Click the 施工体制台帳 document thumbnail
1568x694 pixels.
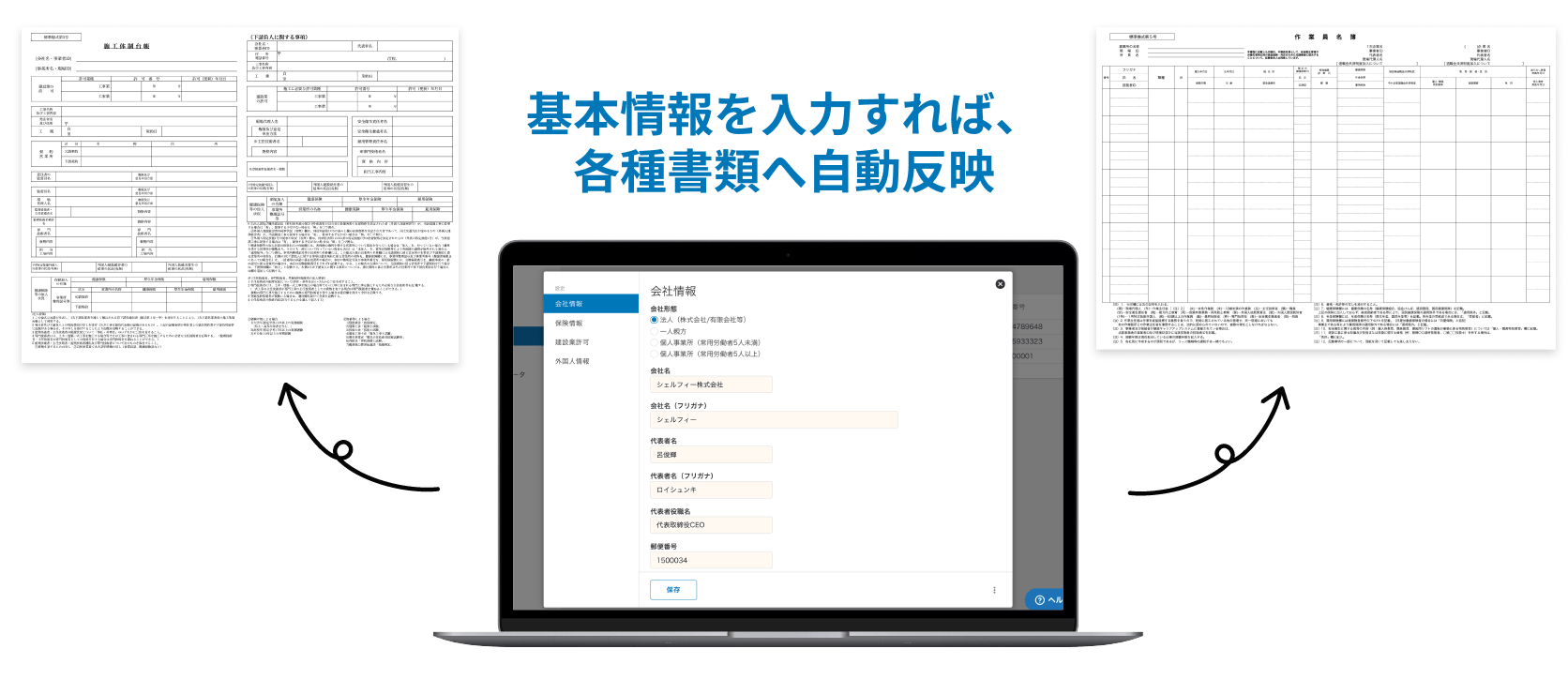tap(240, 195)
